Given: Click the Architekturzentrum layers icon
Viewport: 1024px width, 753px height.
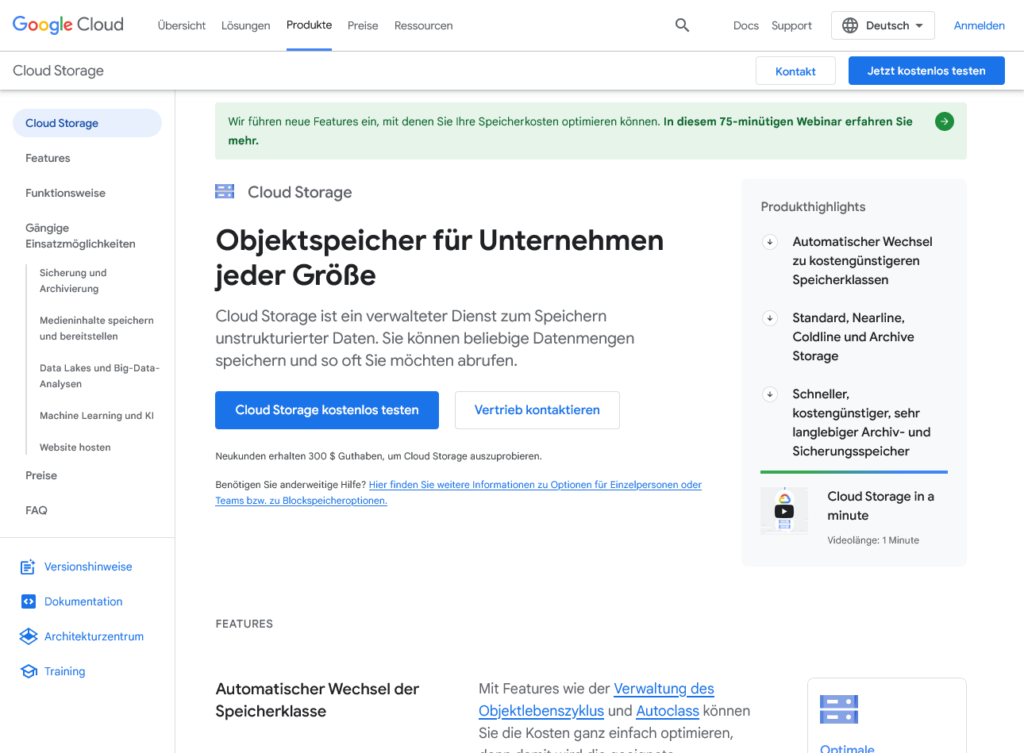Looking at the screenshot, I should [28, 636].
